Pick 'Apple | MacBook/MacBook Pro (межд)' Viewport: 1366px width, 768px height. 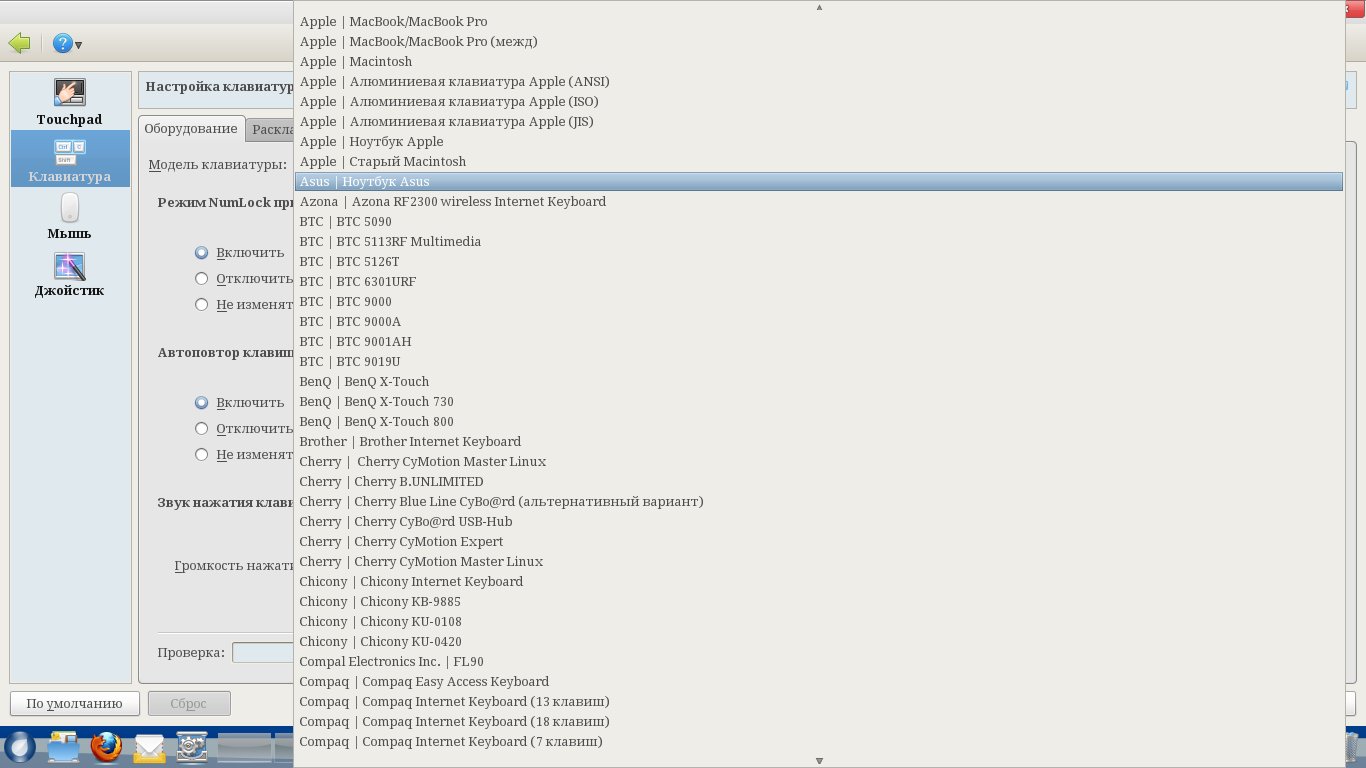click(x=819, y=42)
